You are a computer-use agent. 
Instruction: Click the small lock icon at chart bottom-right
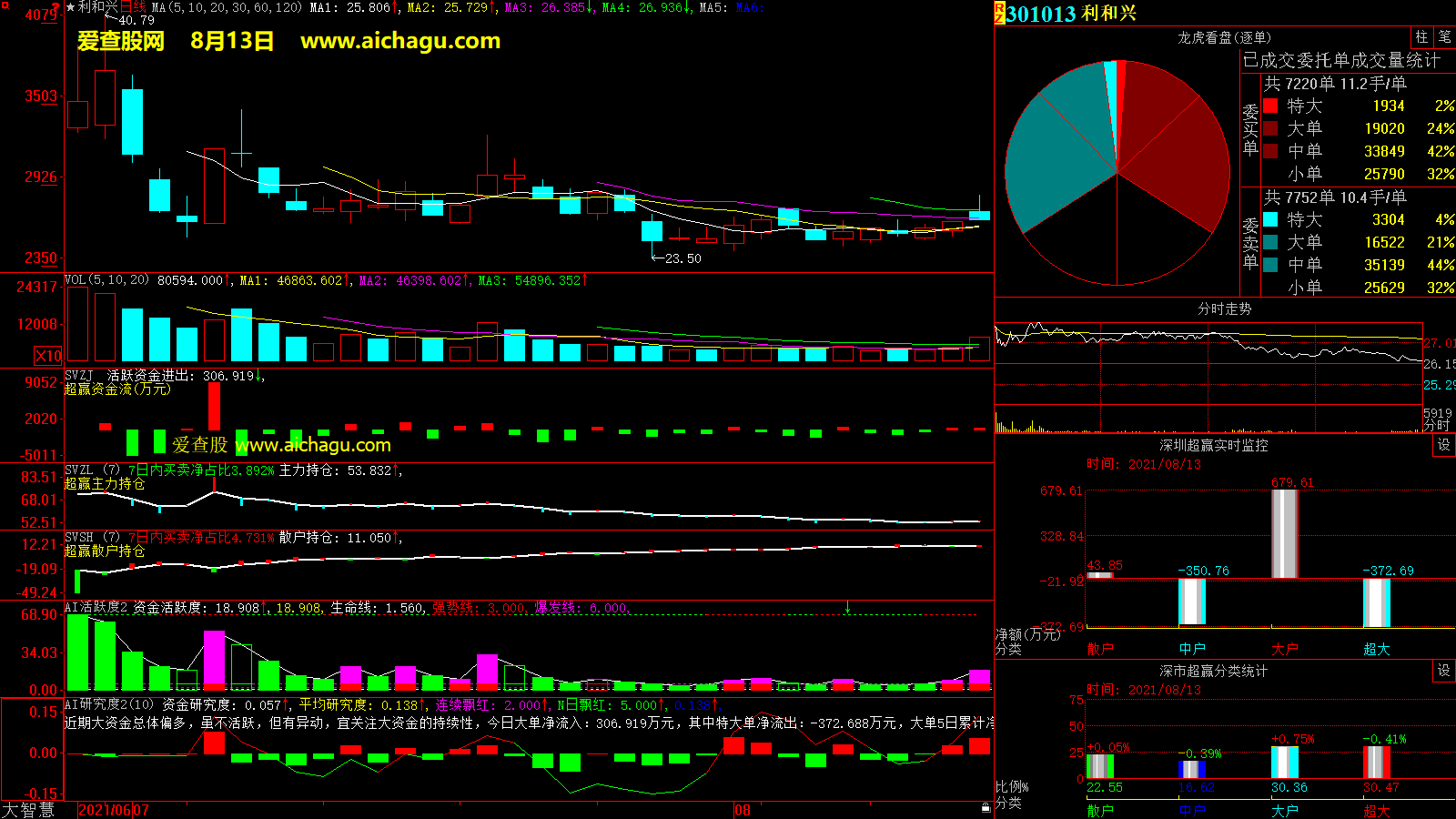tap(986, 807)
